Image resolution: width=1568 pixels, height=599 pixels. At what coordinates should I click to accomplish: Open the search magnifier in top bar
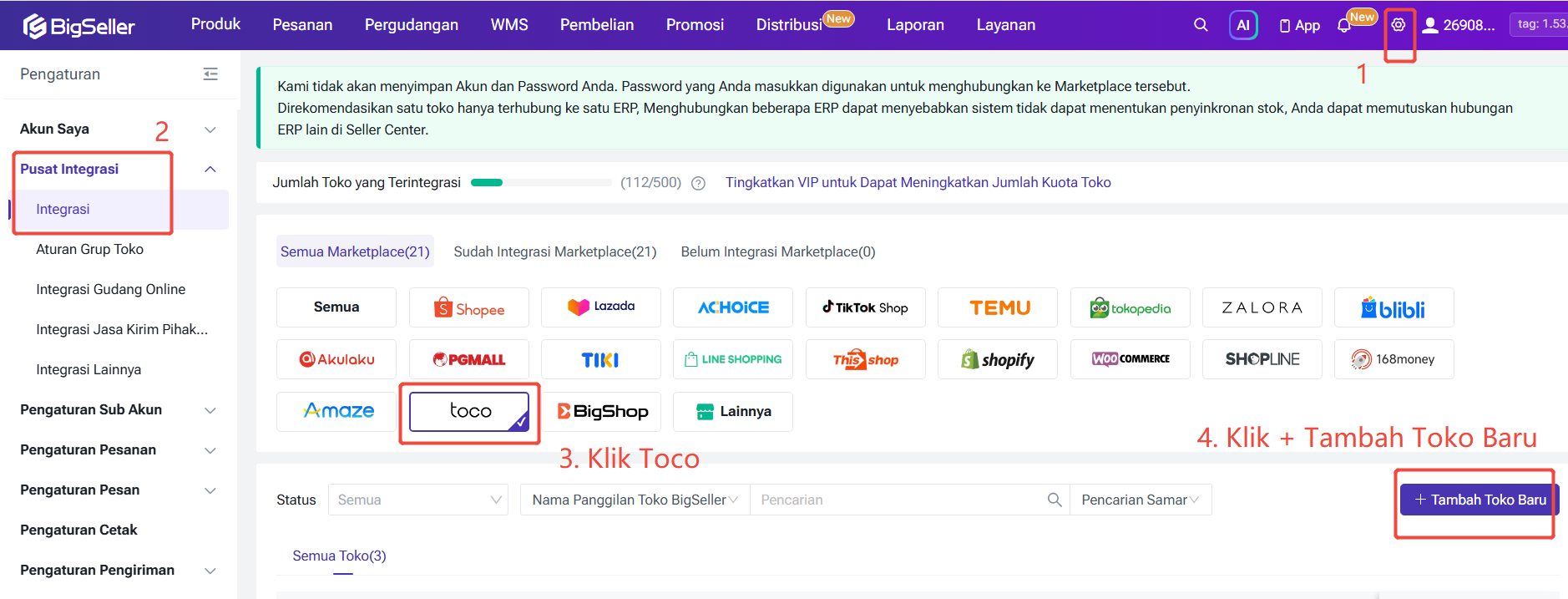pos(1201,25)
